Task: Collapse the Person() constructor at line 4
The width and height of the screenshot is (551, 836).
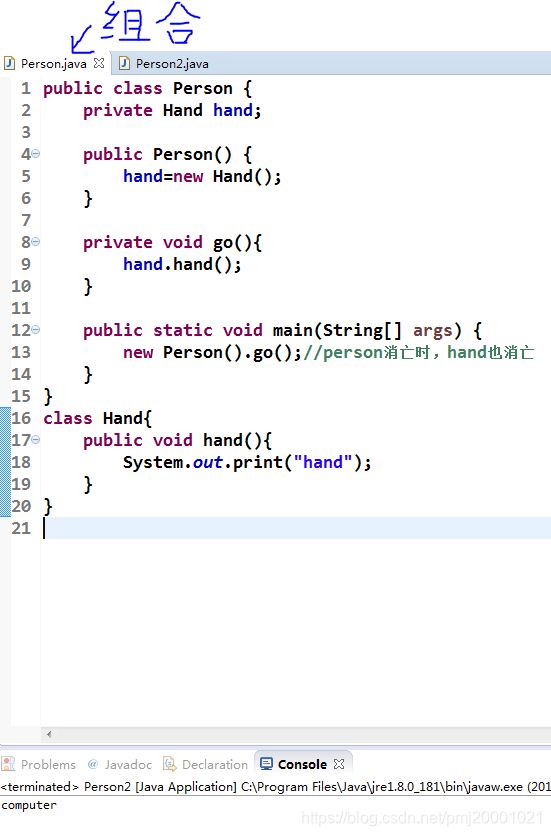Action: pos(36,154)
